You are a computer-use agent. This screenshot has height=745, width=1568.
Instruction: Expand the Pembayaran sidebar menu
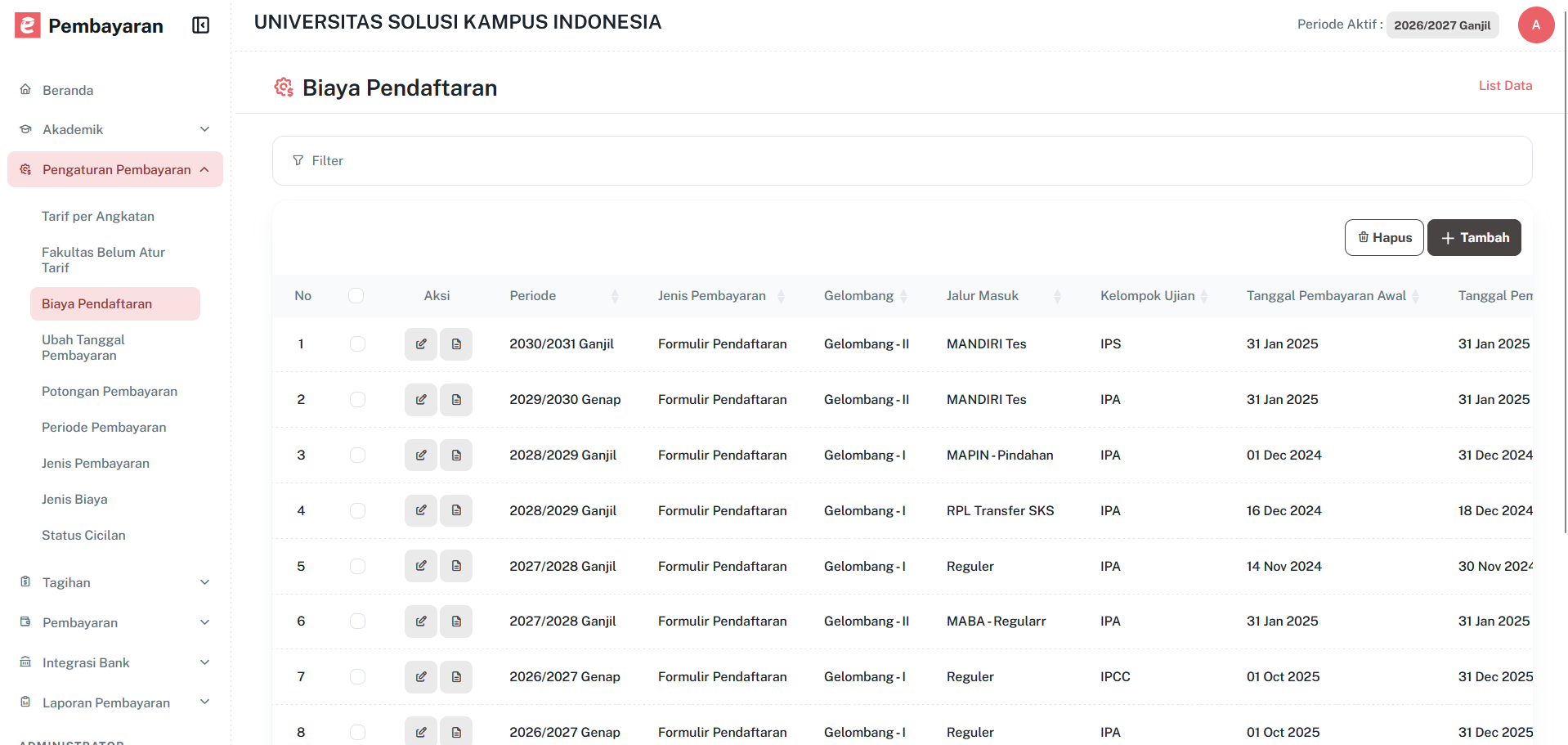click(x=115, y=622)
